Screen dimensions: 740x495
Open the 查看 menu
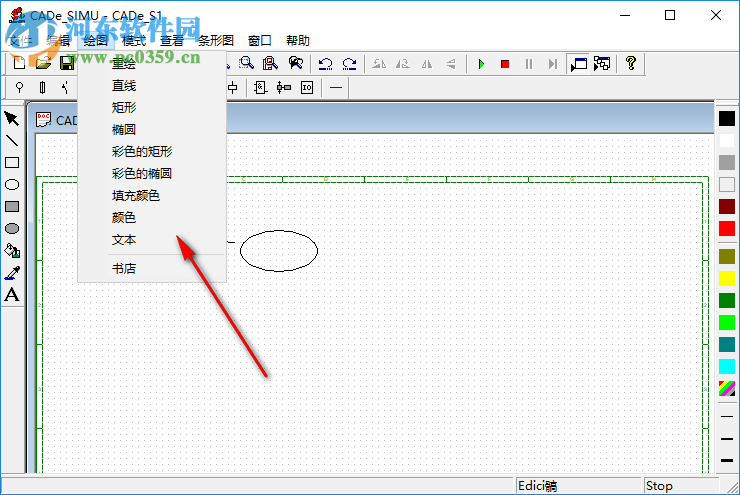(172, 41)
